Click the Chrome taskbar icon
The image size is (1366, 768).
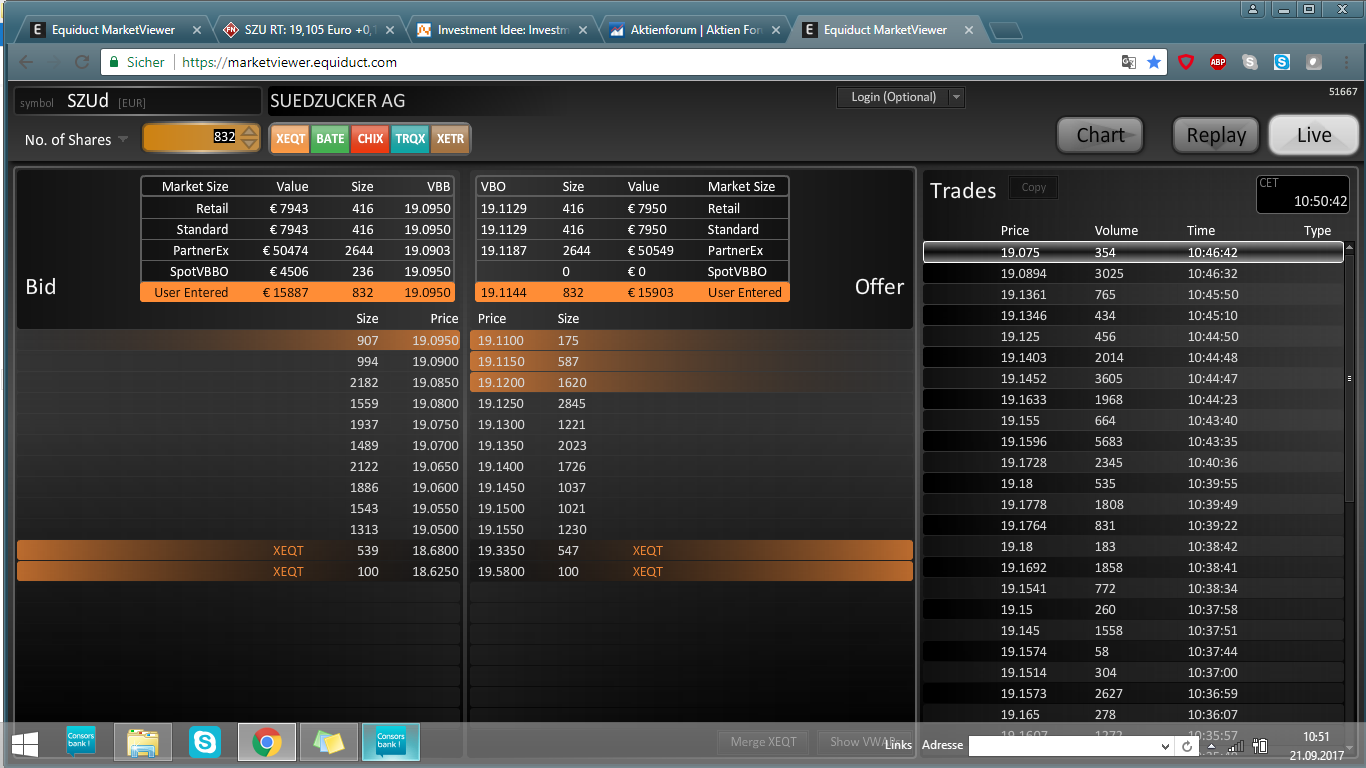pyautogui.click(x=266, y=742)
